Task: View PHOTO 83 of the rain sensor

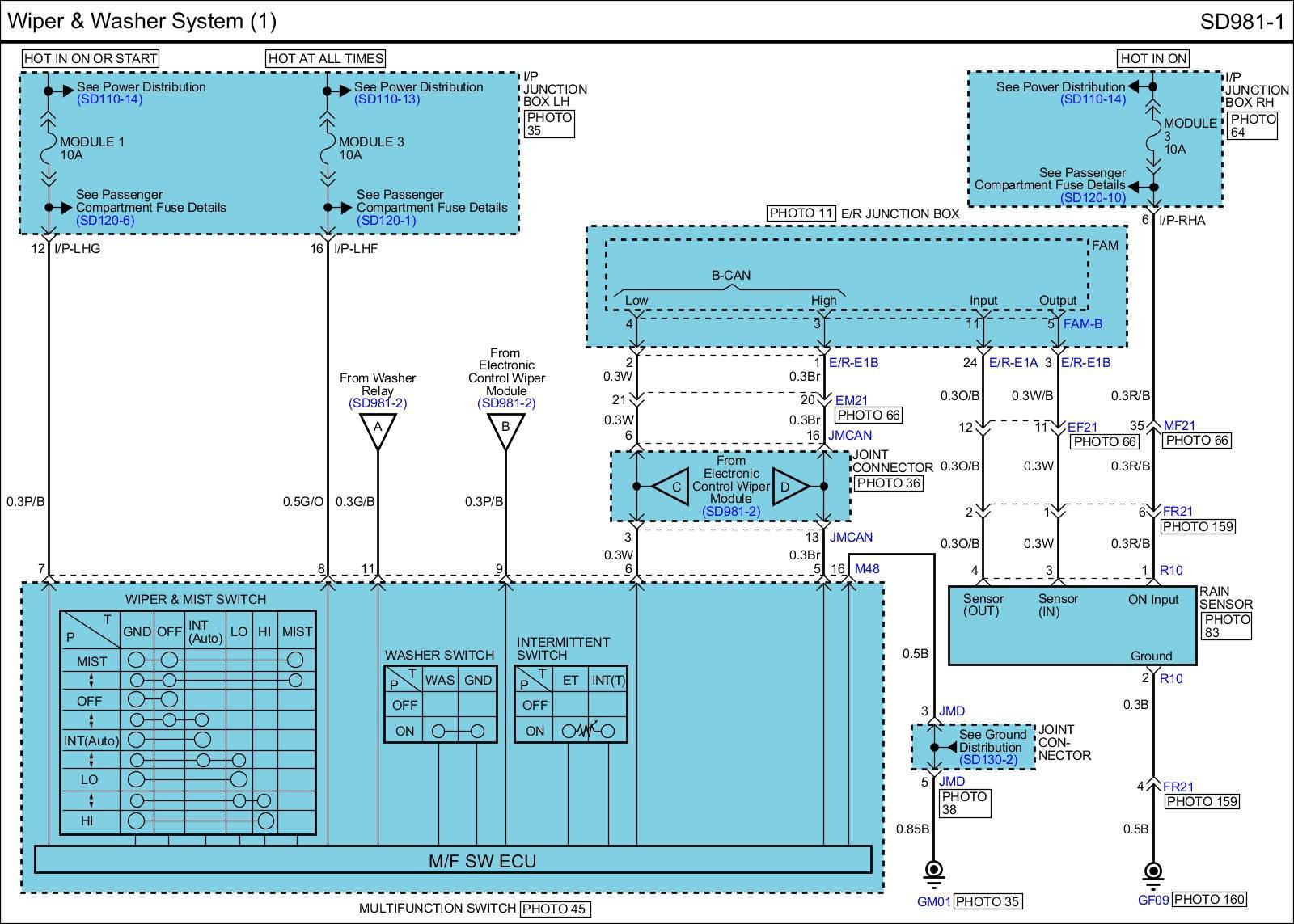Action: (1227, 626)
